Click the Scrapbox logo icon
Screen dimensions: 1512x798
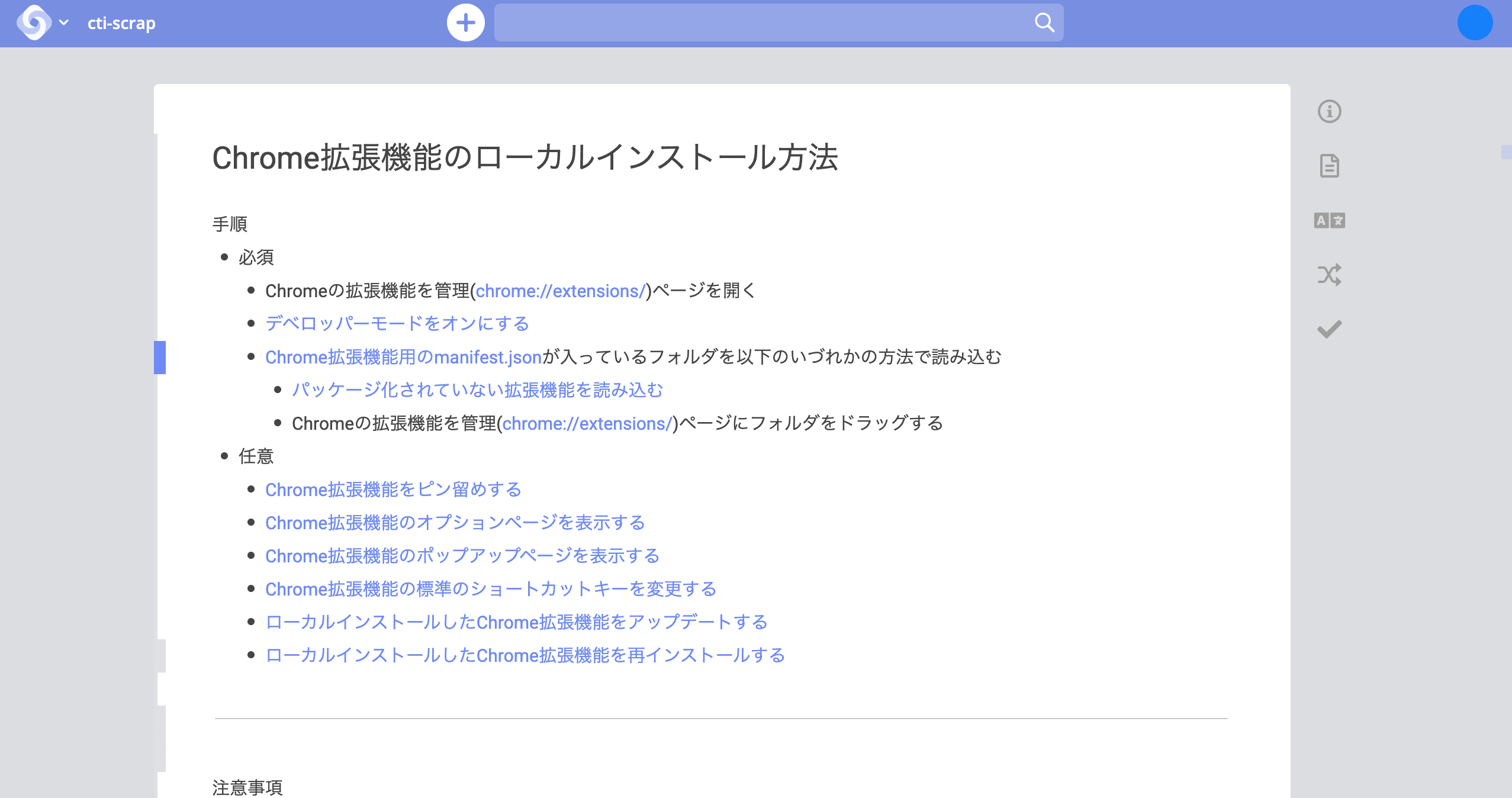coord(34,22)
